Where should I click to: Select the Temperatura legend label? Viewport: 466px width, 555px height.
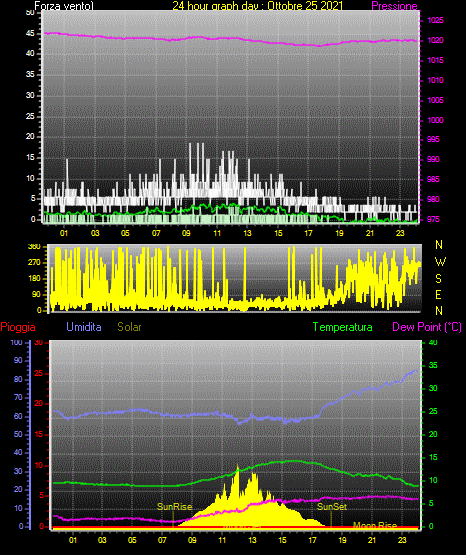pyautogui.click(x=343, y=327)
